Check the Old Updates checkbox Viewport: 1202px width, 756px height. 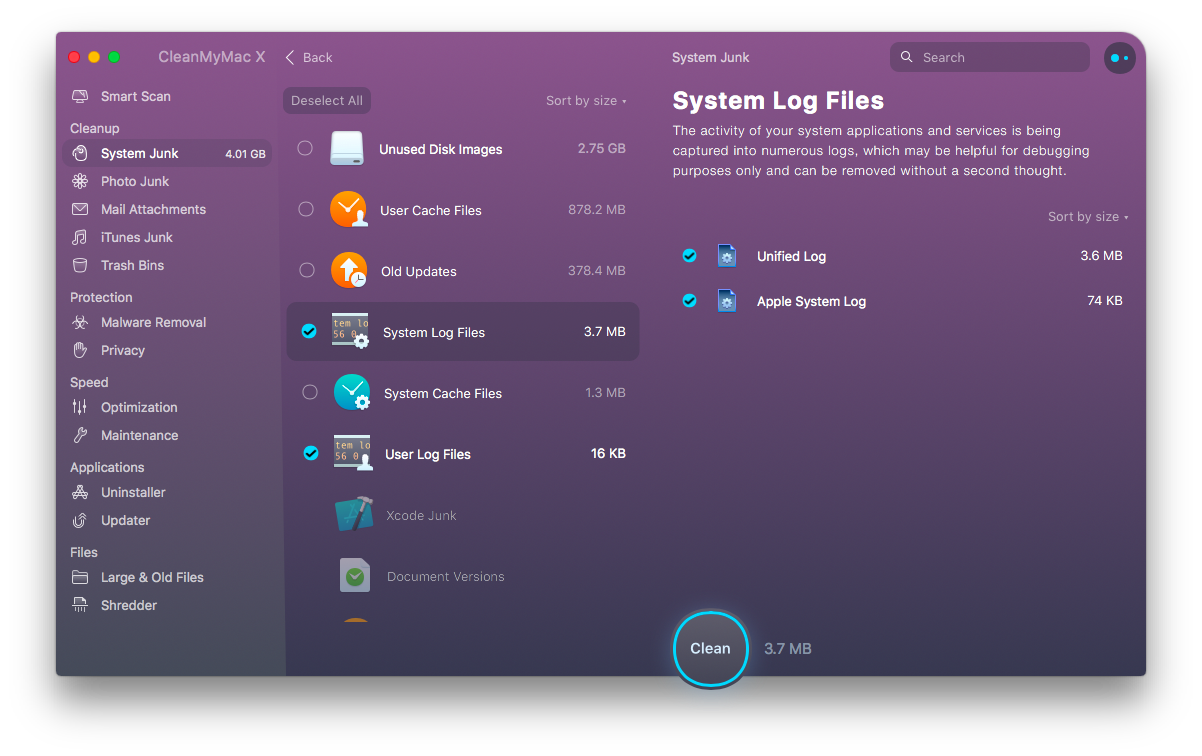307,271
